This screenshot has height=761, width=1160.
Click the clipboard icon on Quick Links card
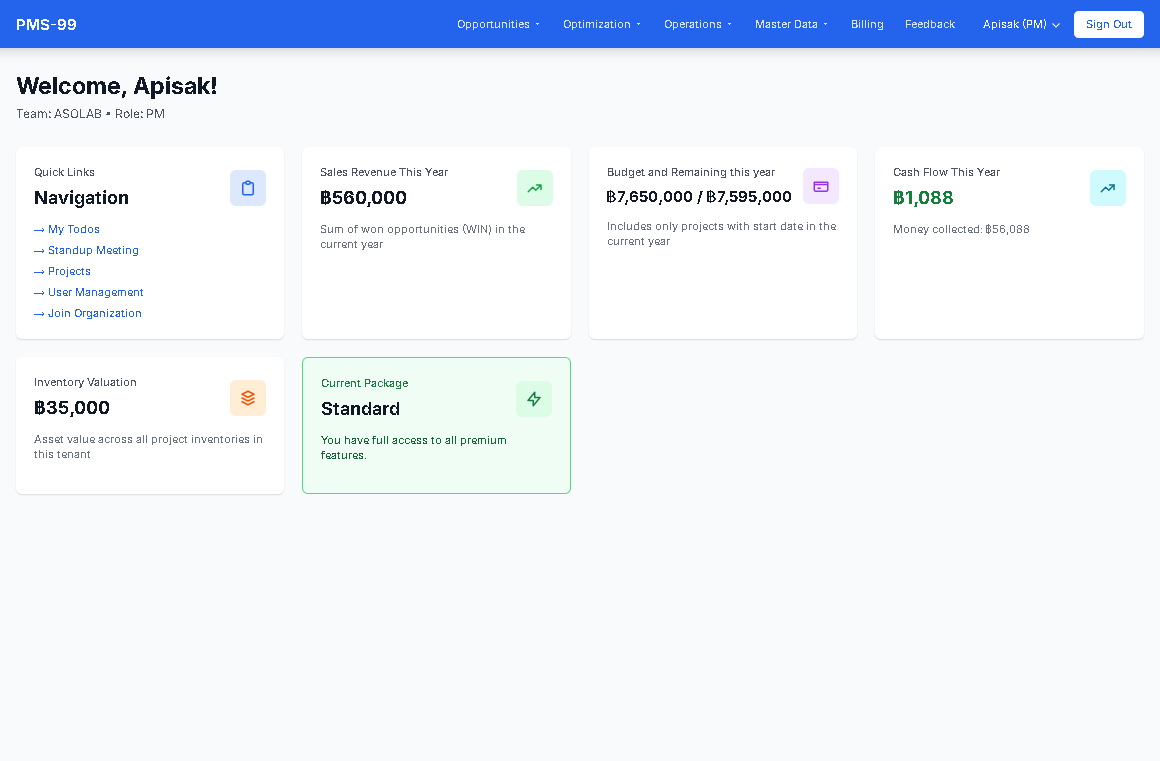[248, 188]
